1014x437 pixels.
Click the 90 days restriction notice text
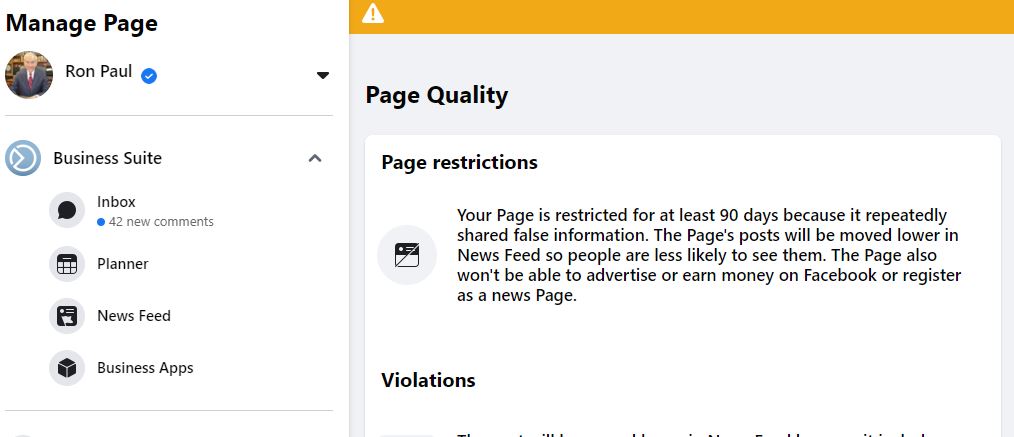pyautogui.click(x=709, y=255)
